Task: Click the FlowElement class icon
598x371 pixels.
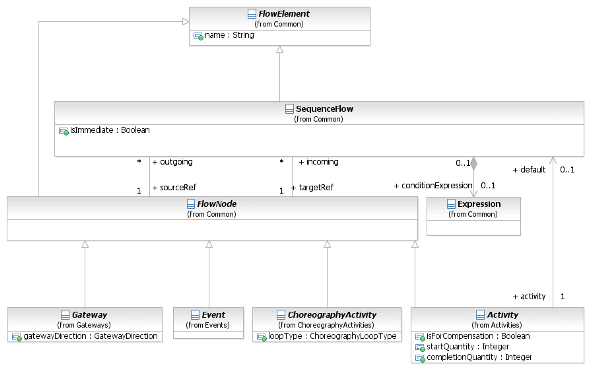Action: (x=252, y=14)
